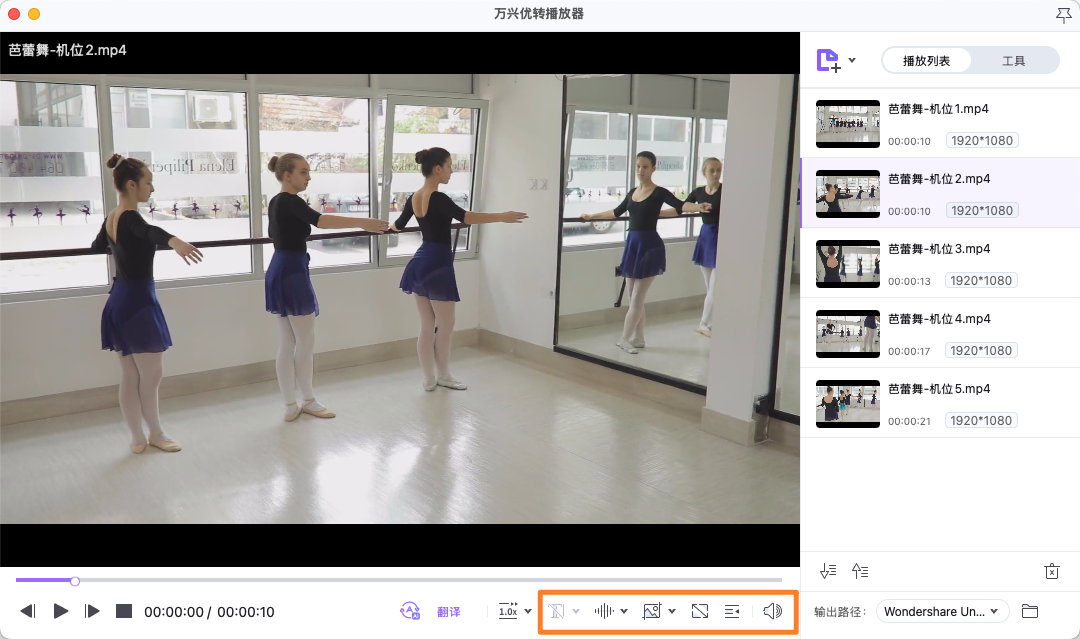
Task: Step to the previous frame
Action: [x=28, y=611]
